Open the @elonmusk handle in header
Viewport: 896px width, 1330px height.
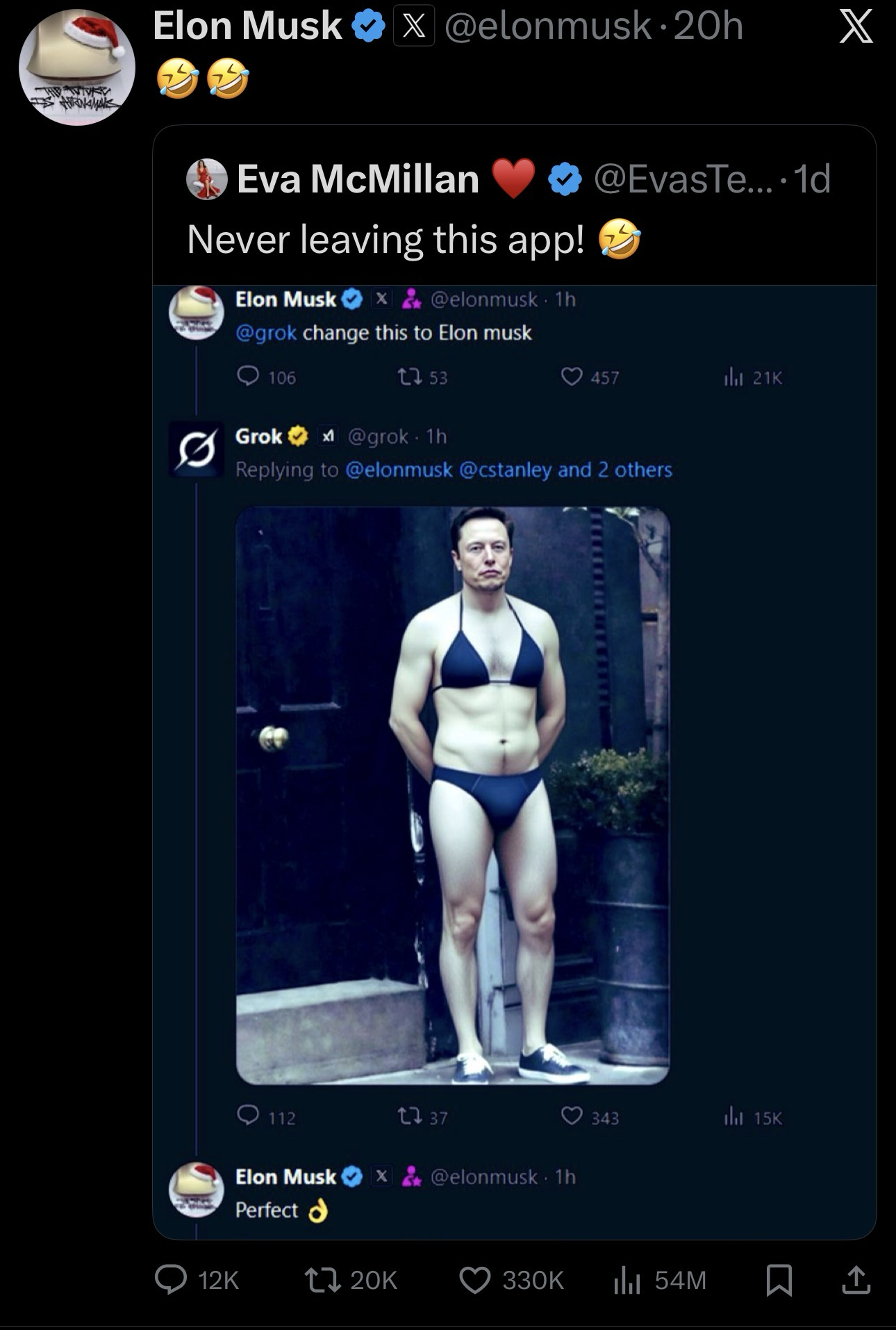[x=547, y=28]
